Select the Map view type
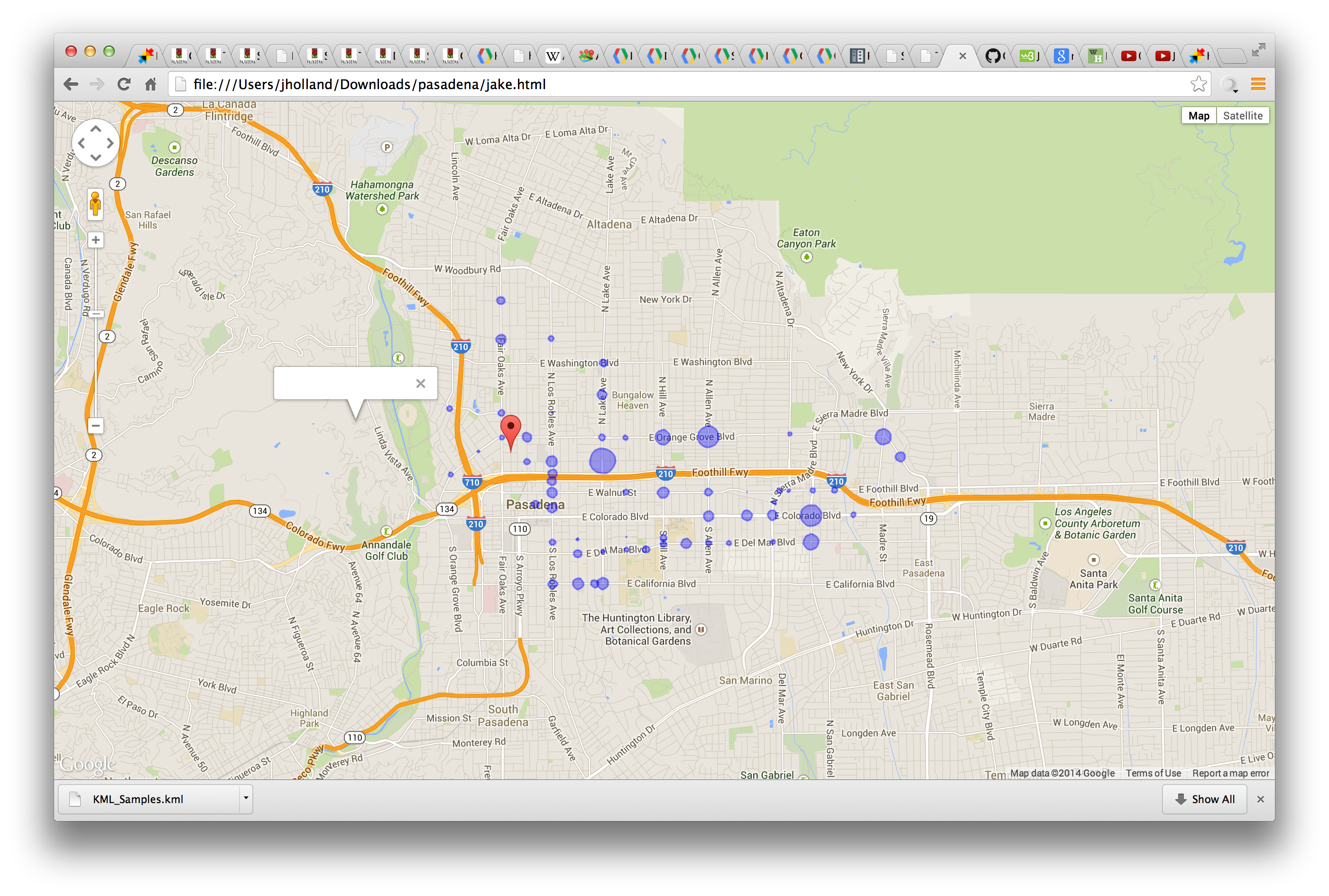 click(1198, 116)
